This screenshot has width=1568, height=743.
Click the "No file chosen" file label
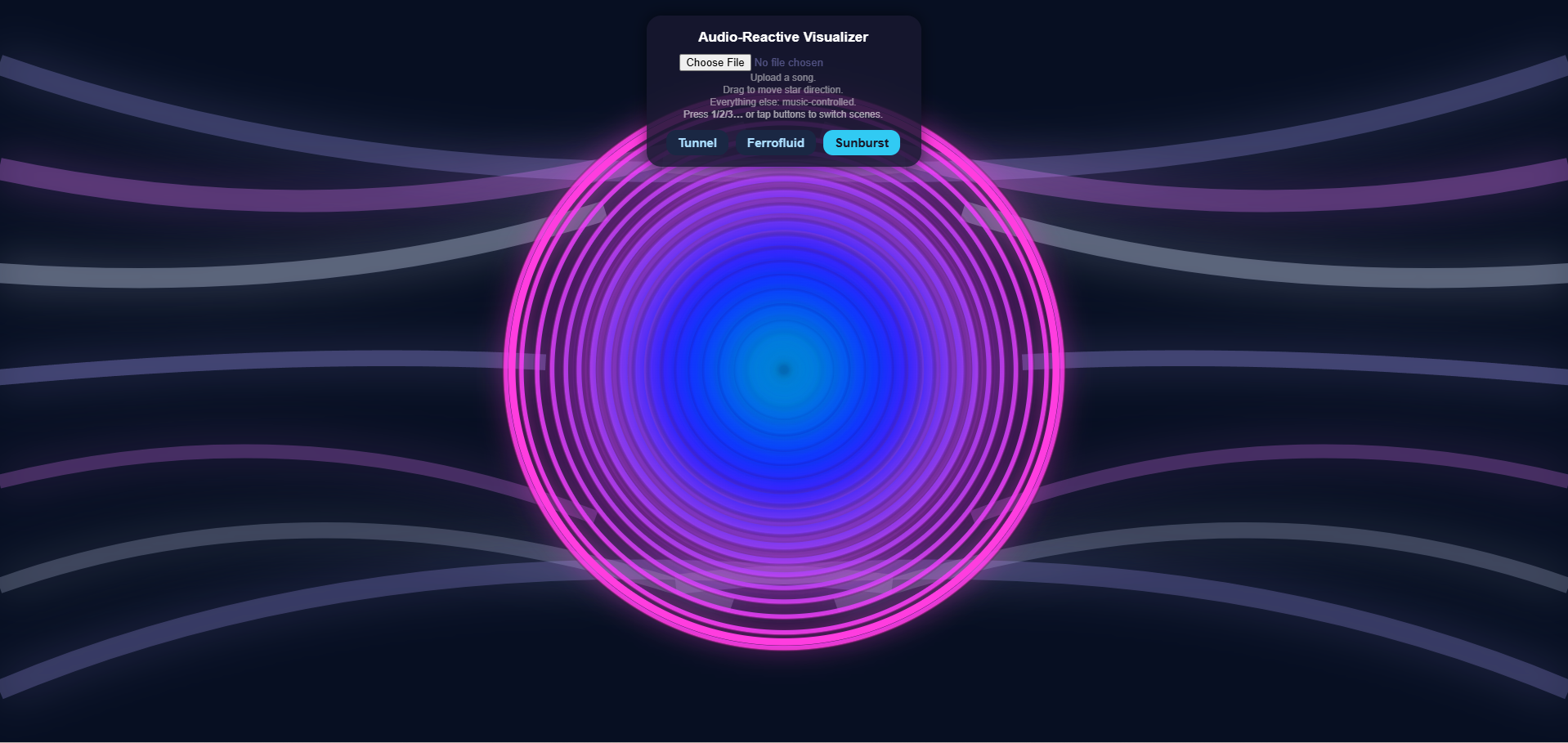pos(788,63)
